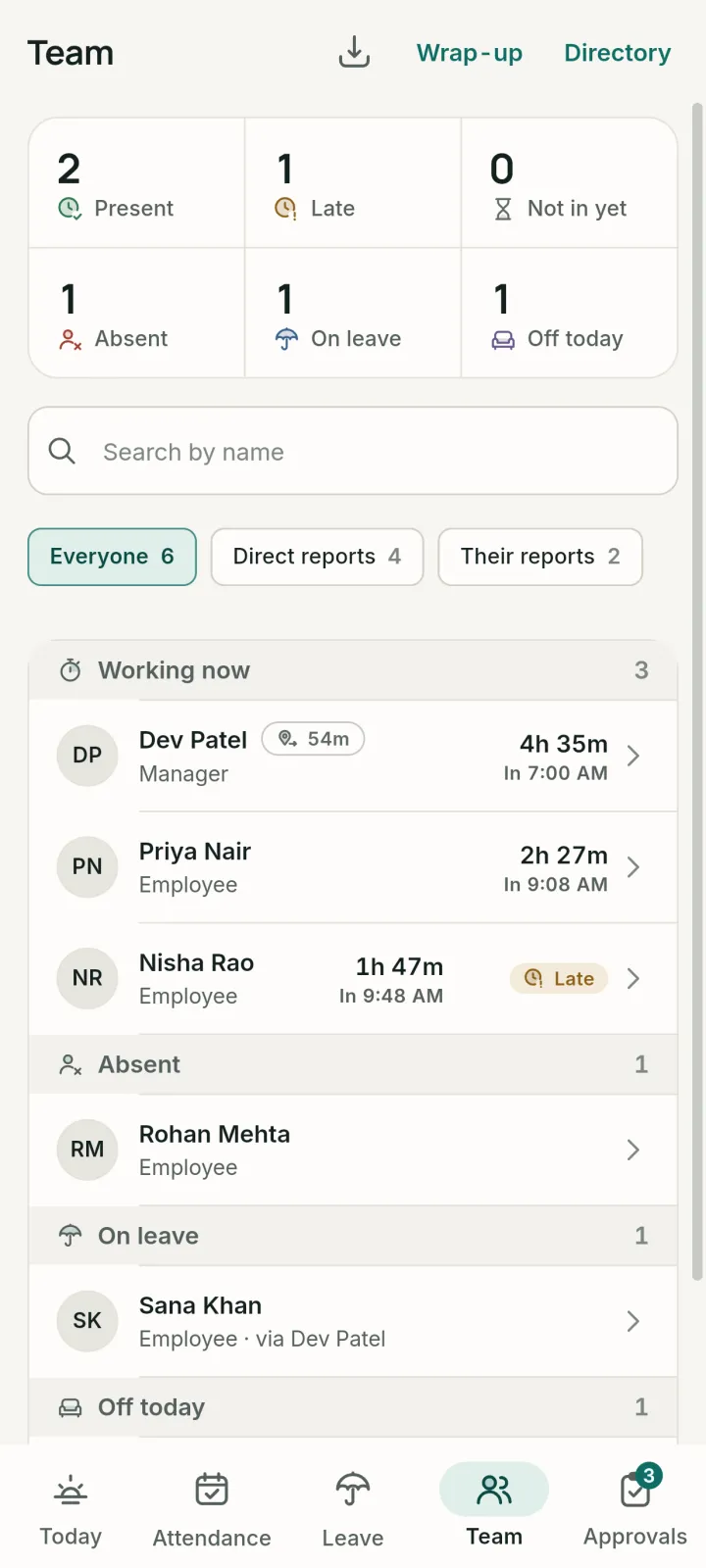Collapse the On leave section header
The height and width of the screenshot is (1568, 706).
point(353,1236)
